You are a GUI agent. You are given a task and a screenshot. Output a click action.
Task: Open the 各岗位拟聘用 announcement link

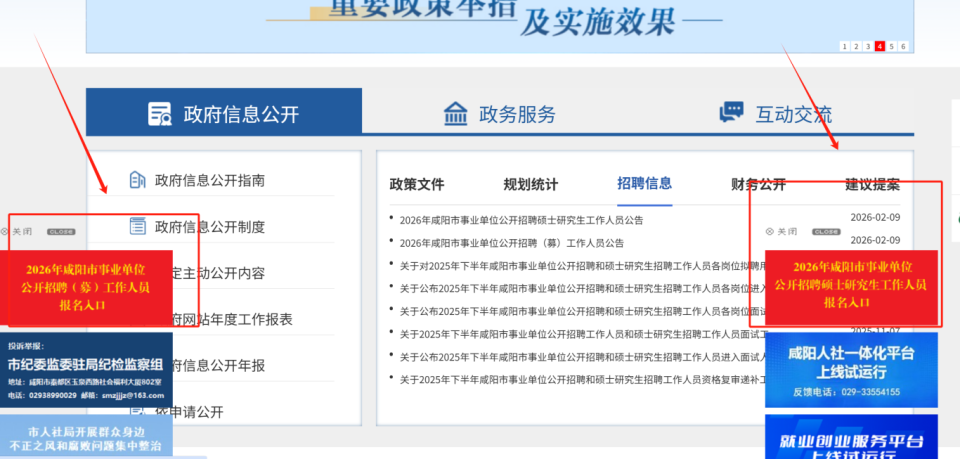click(x=582, y=266)
